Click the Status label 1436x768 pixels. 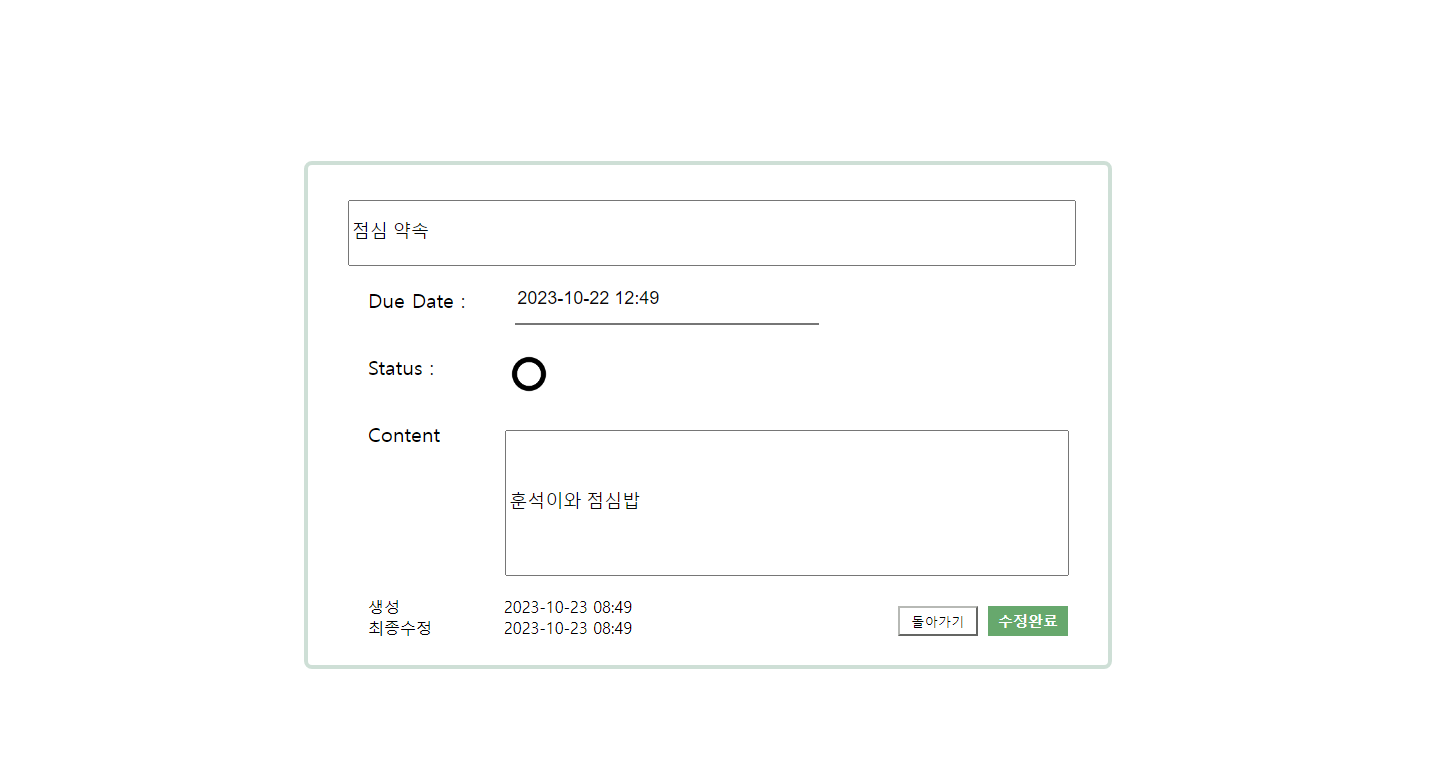(401, 369)
